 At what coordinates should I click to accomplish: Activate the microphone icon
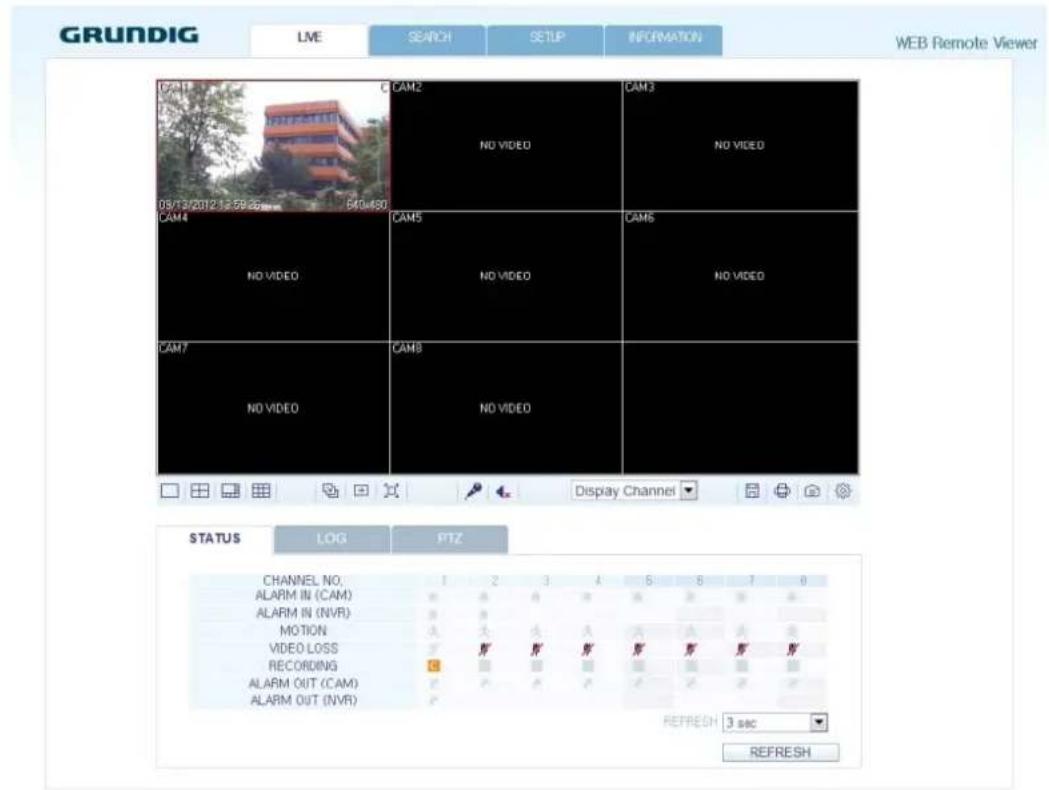(473, 492)
